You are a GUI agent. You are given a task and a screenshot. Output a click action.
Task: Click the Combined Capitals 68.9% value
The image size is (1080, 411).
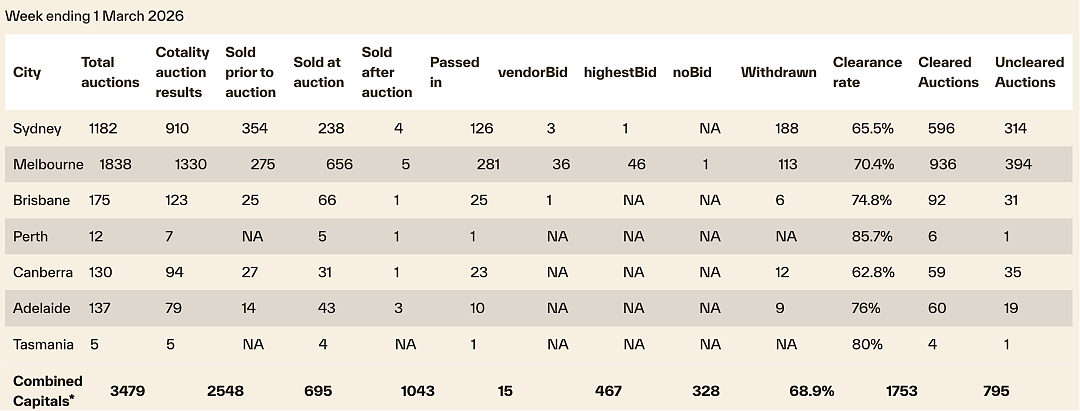pos(811,391)
